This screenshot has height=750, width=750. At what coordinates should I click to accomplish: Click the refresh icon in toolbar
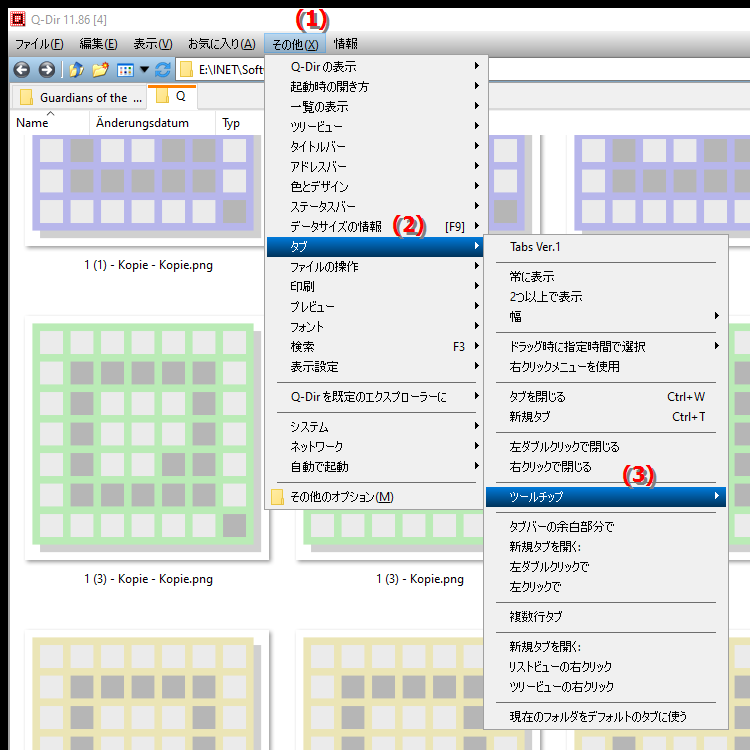[163, 70]
